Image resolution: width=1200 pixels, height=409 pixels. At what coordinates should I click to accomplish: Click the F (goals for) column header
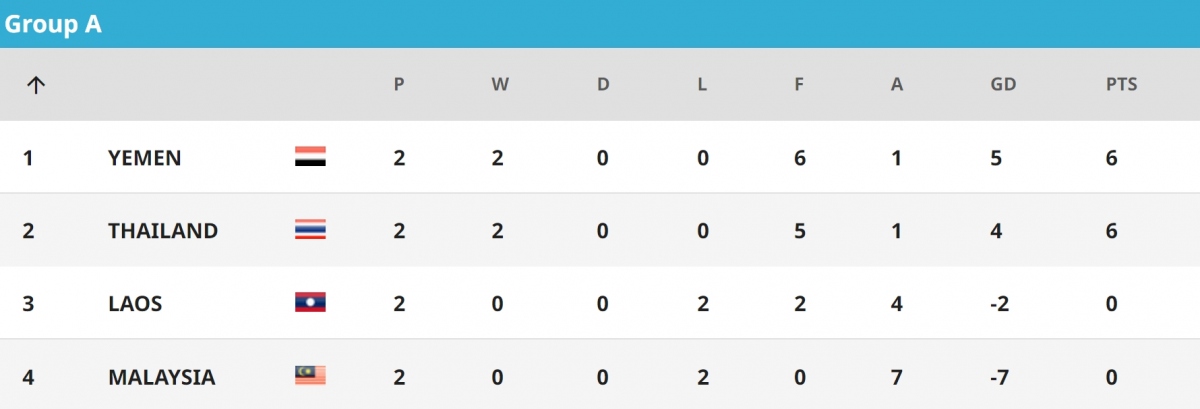pos(799,85)
